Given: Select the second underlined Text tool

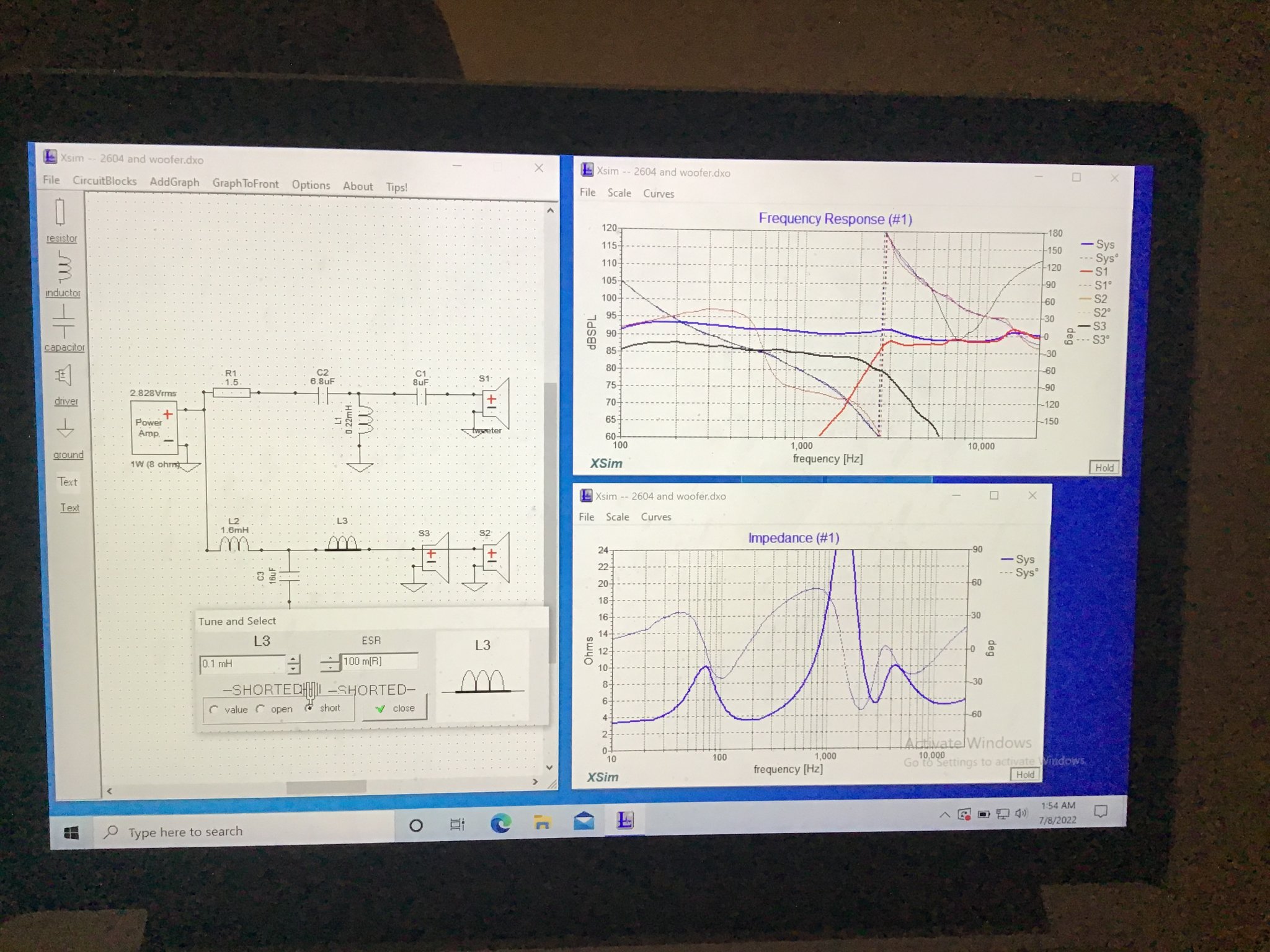Looking at the screenshot, I should tap(69, 508).
